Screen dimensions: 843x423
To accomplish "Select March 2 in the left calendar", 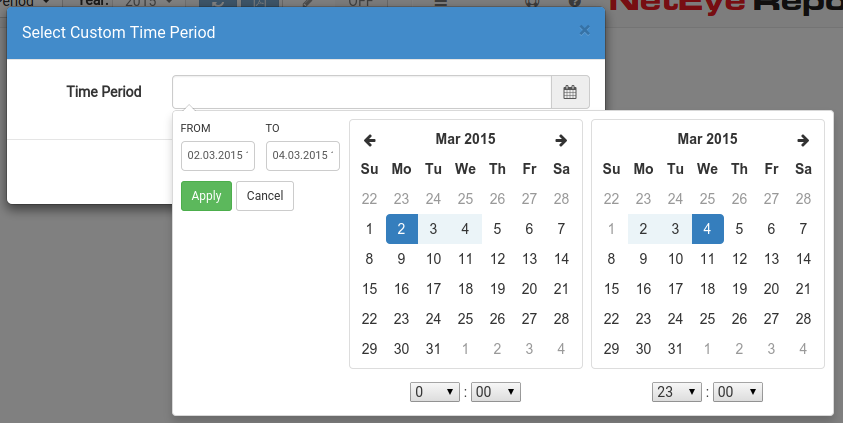I will (x=402, y=229).
